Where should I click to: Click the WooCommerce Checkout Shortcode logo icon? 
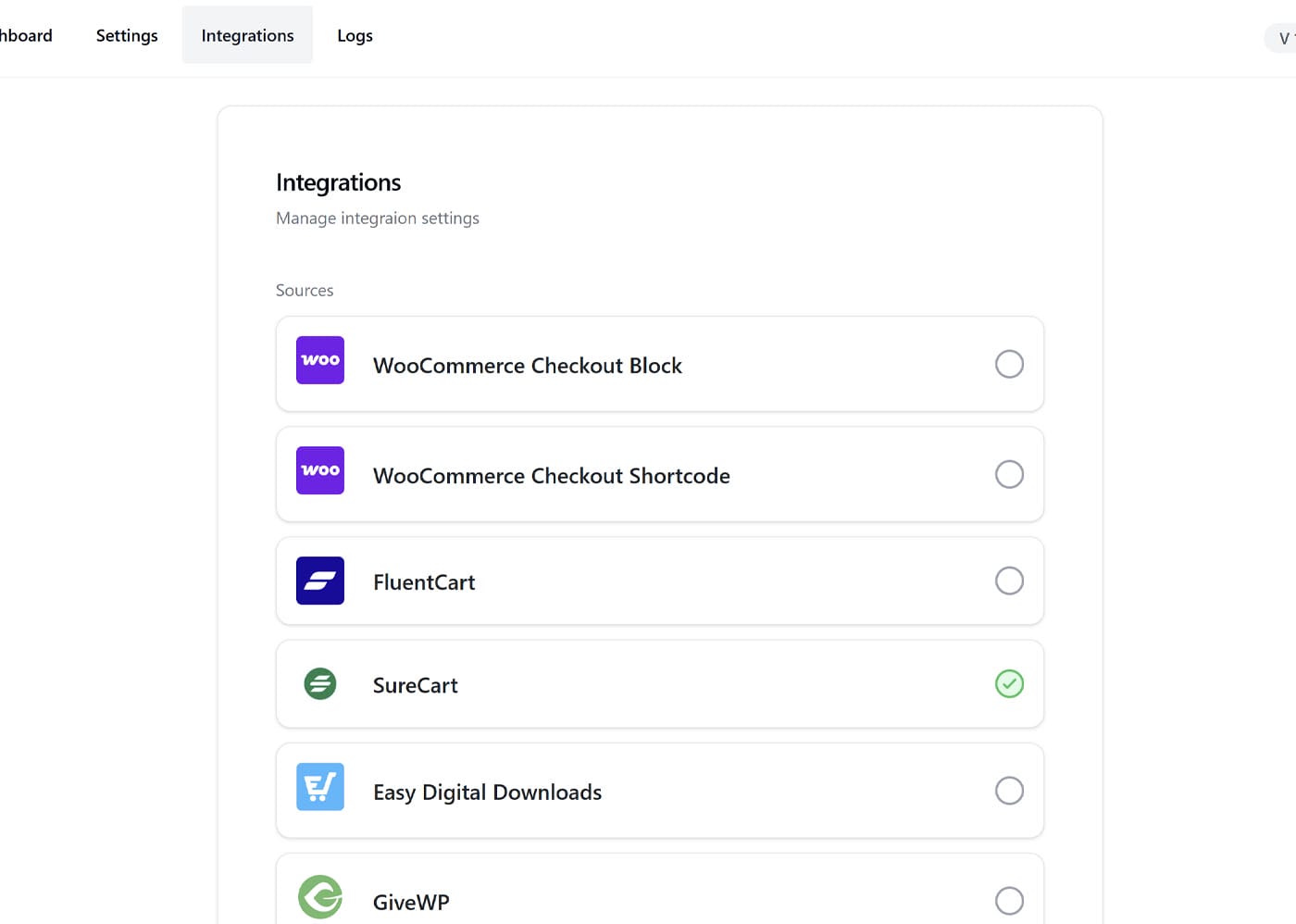click(320, 470)
